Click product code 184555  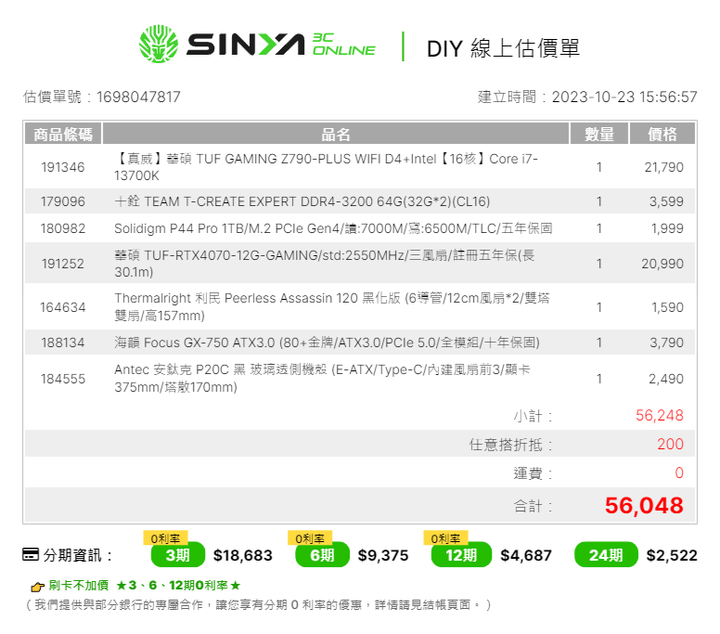[63, 379]
